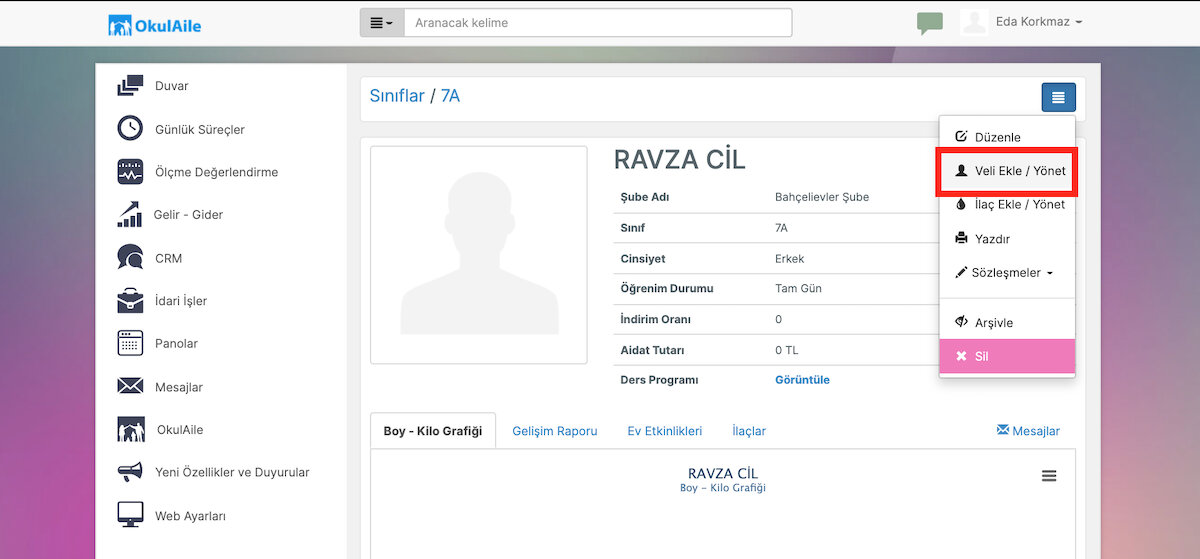Select Arşivle from the actions menu

1007,322
